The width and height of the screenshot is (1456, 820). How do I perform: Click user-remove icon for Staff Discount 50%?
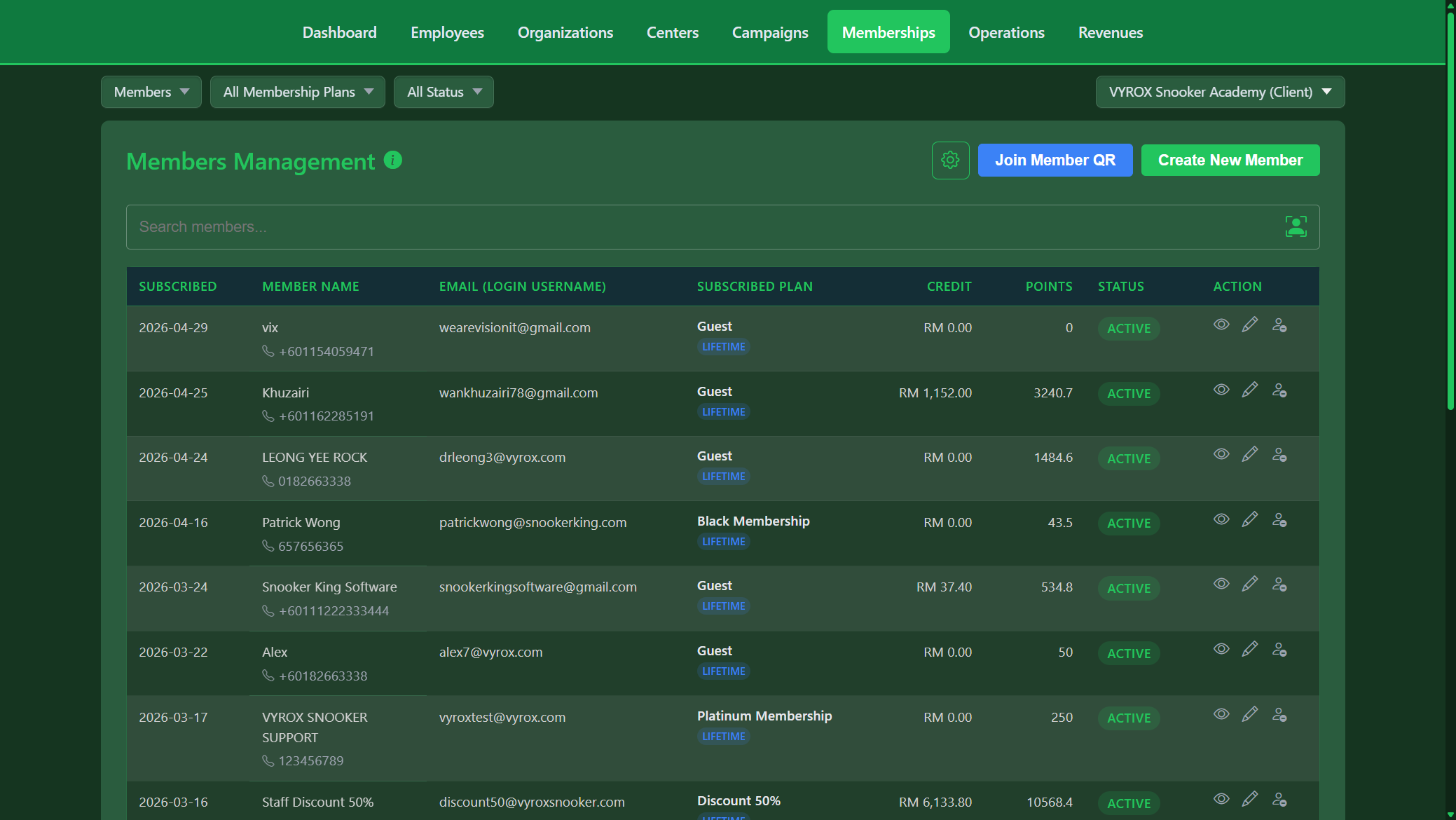[1279, 800]
